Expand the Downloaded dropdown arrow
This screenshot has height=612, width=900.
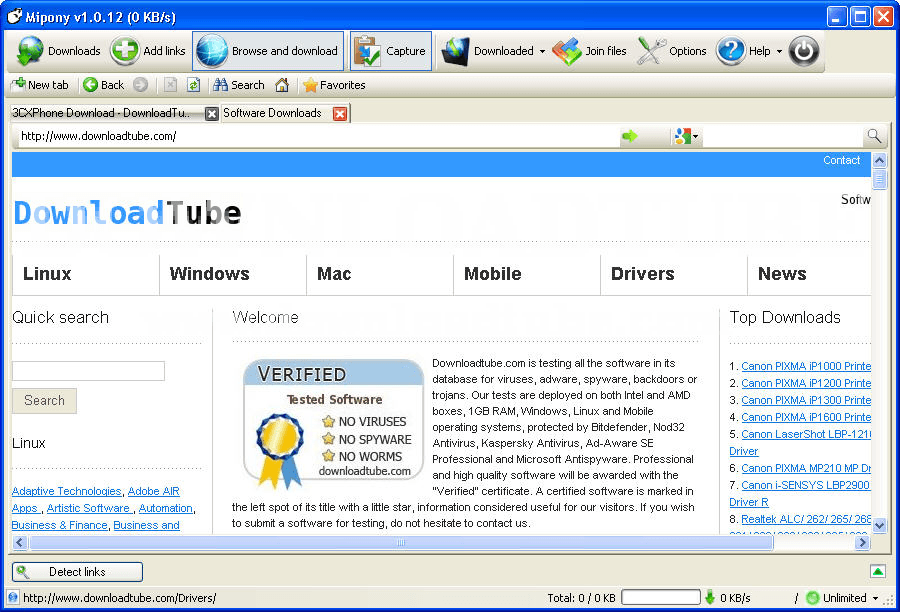[542, 52]
